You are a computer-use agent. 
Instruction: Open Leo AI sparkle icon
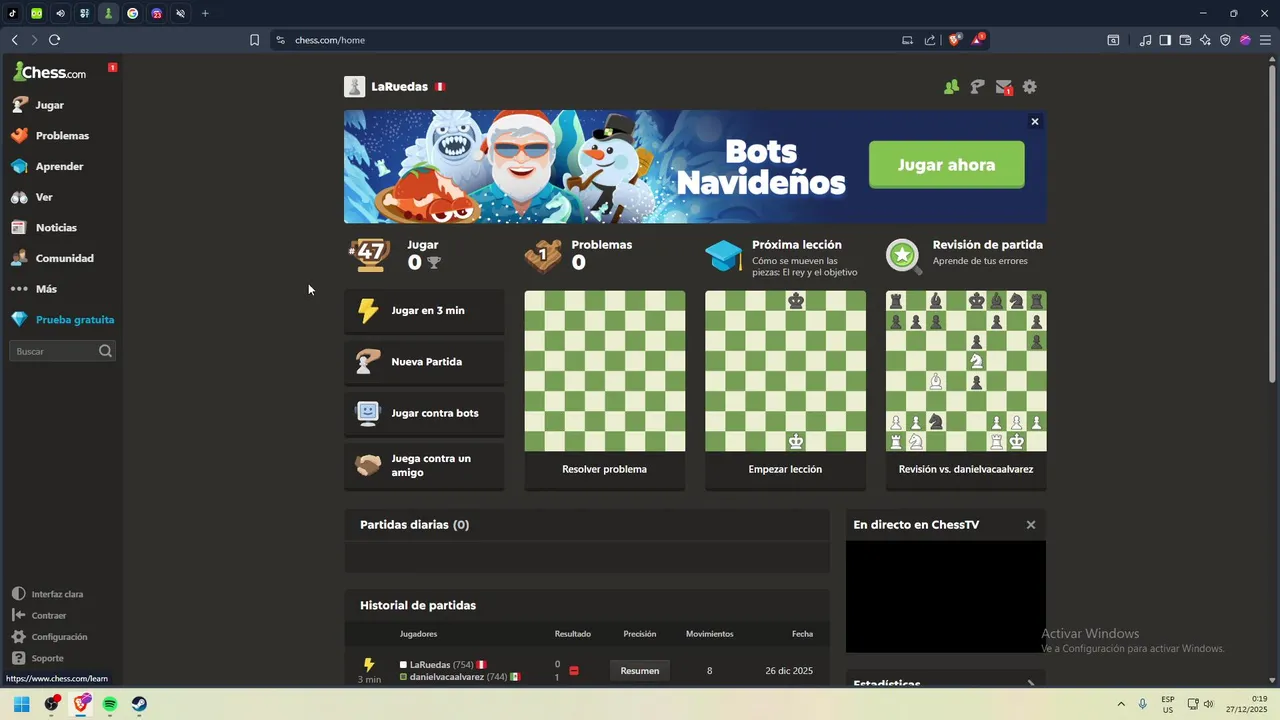pos(1205,40)
